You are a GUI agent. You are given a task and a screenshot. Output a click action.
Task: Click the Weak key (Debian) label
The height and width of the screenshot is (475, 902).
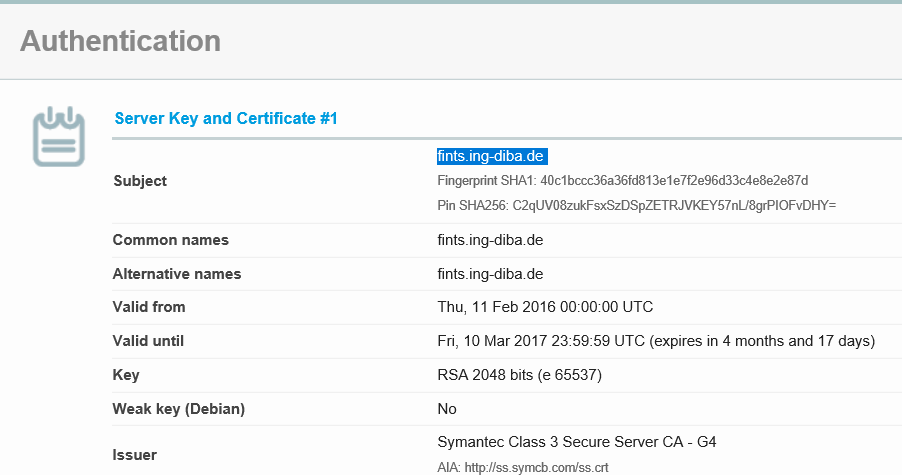[x=178, y=409]
